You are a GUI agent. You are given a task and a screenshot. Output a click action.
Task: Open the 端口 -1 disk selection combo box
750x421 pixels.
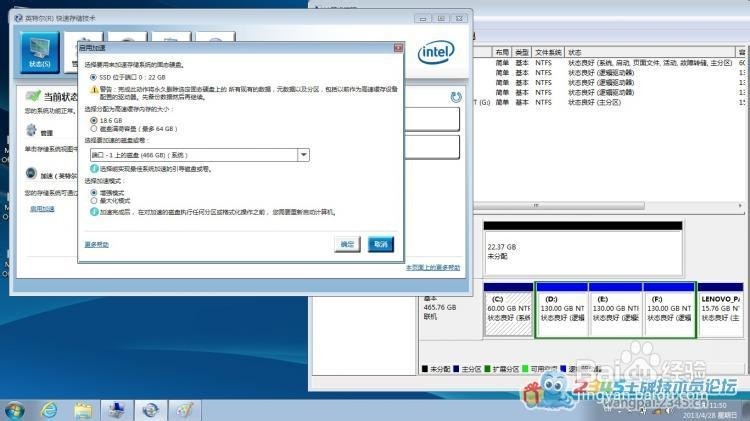click(x=199, y=155)
